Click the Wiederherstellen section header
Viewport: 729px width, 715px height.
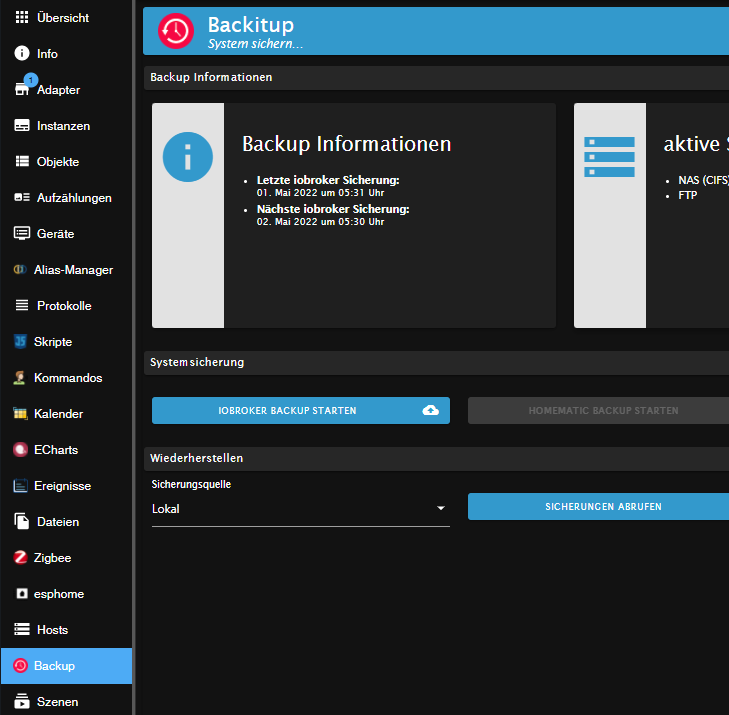tap(436, 458)
